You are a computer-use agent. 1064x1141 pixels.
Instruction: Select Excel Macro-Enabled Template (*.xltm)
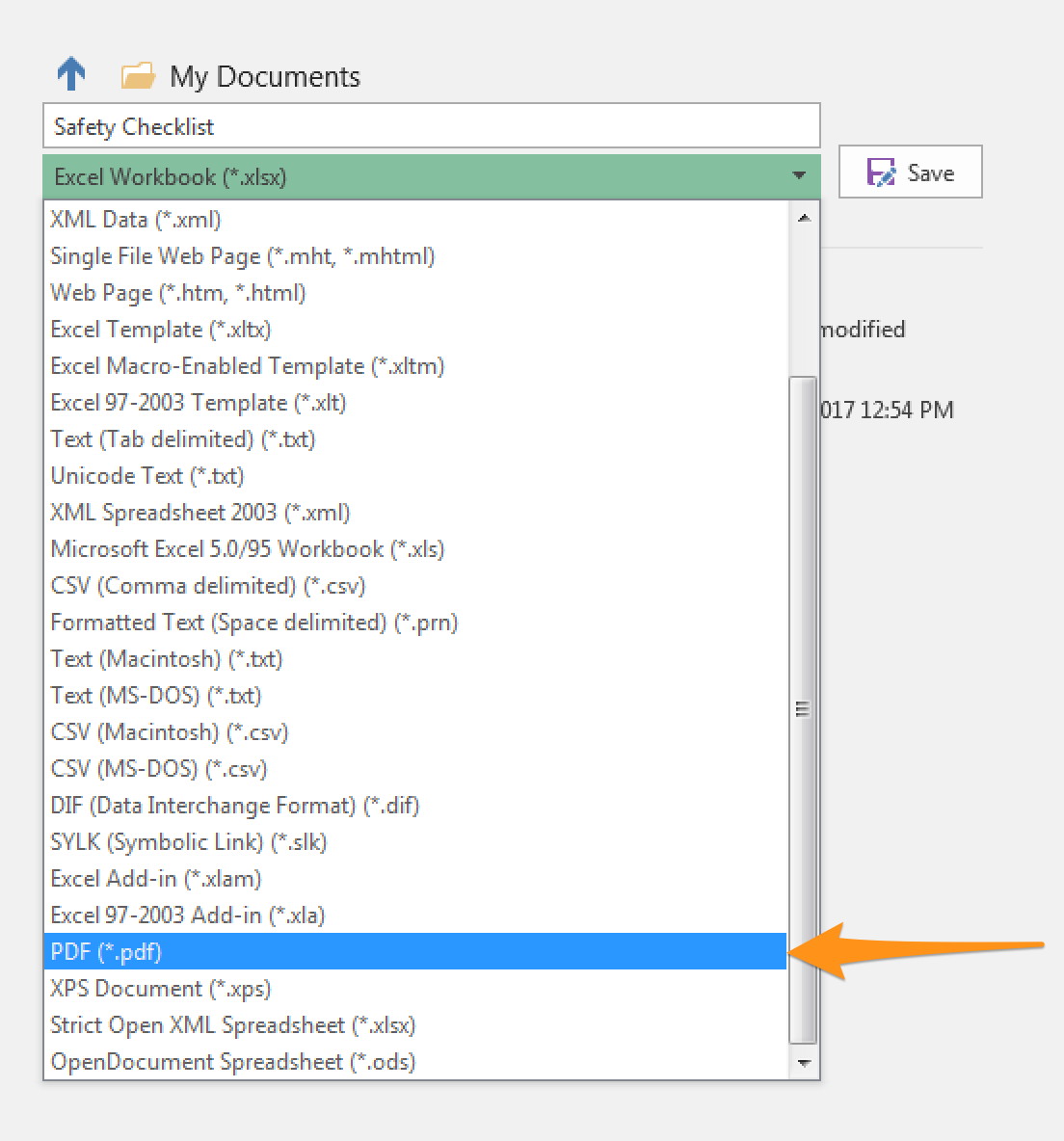[248, 366]
